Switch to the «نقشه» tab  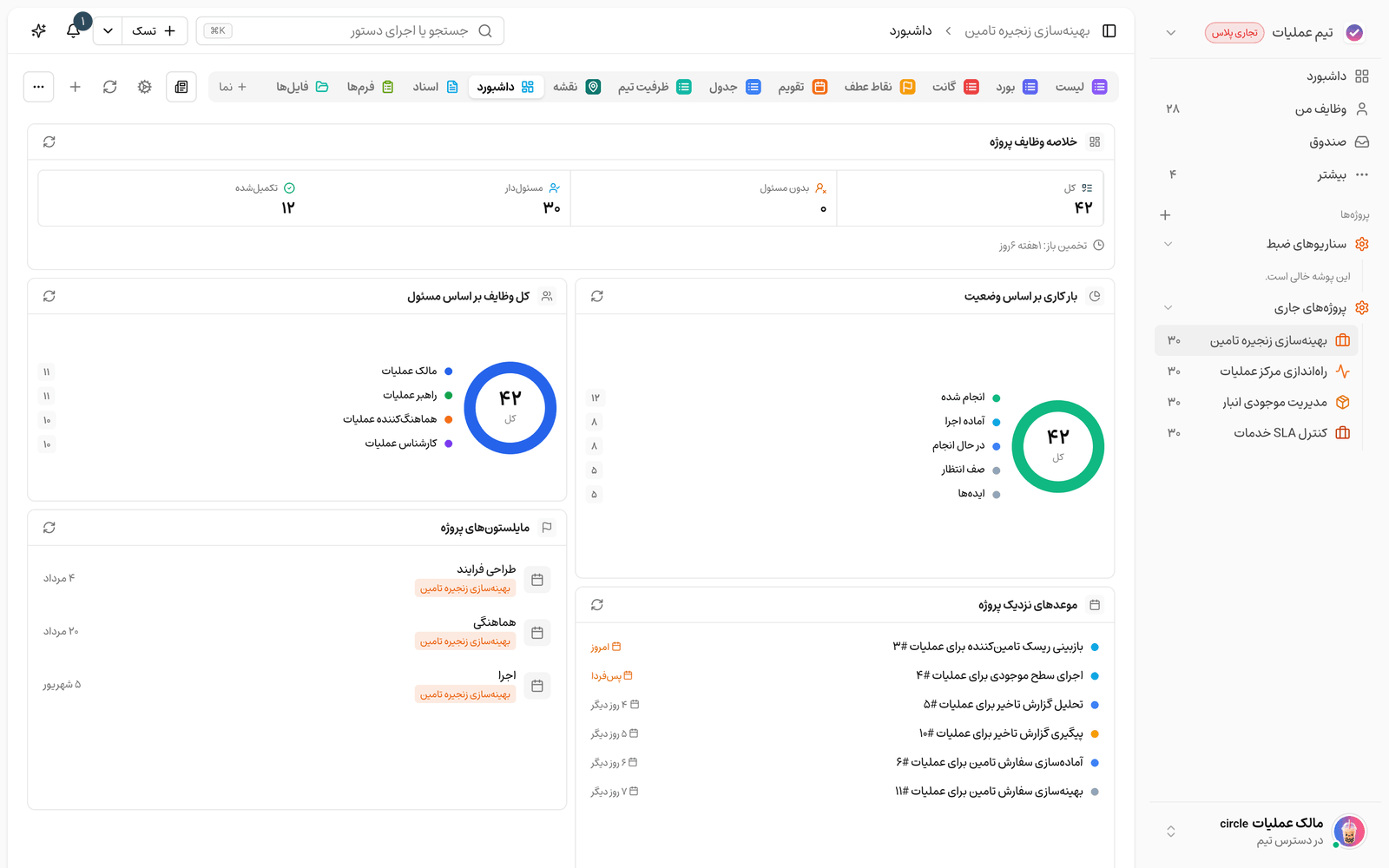(x=576, y=87)
